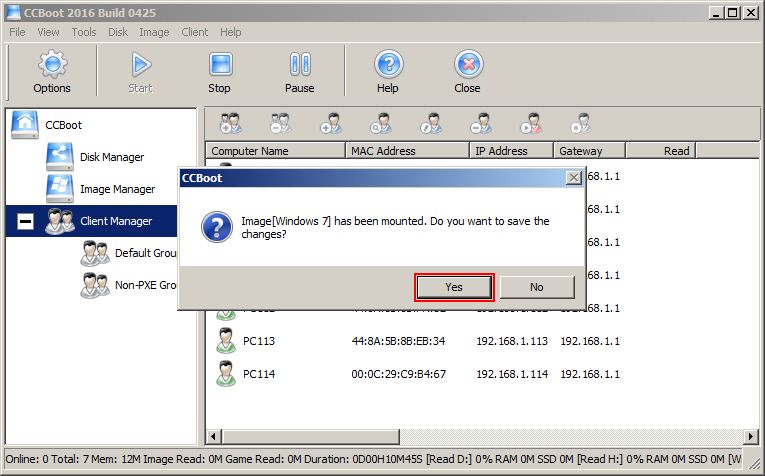The image size is (765, 476).
Task: Click the Add Group icon
Action: [230, 123]
